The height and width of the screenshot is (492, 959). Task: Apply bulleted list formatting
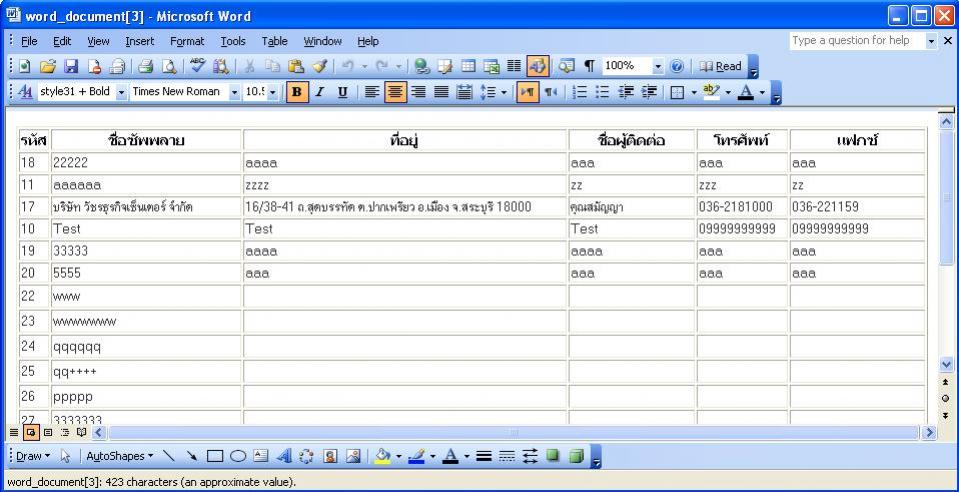(x=602, y=92)
